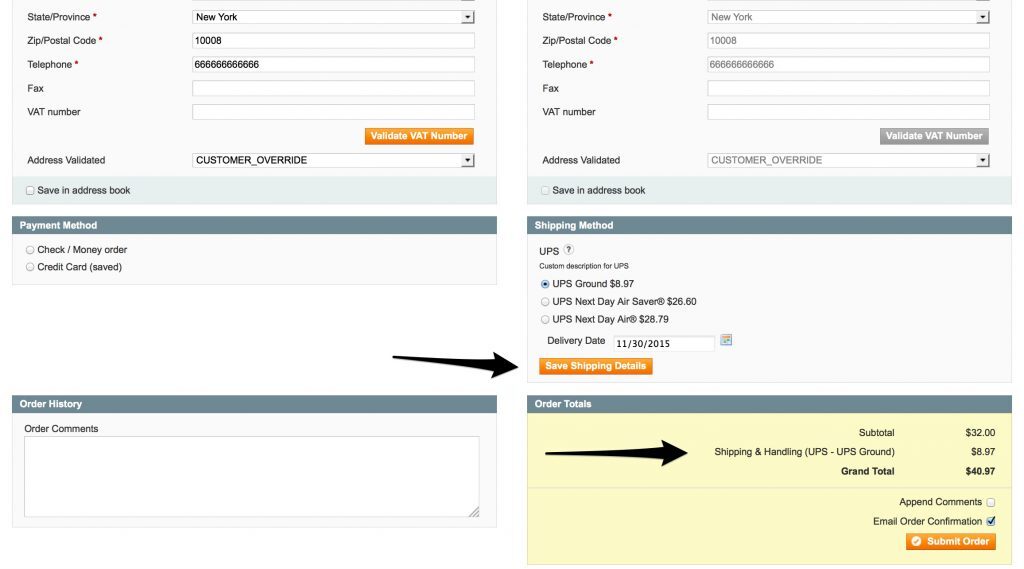
Task: Focus the Delivery Date field
Action: pyautogui.click(x=663, y=343)
